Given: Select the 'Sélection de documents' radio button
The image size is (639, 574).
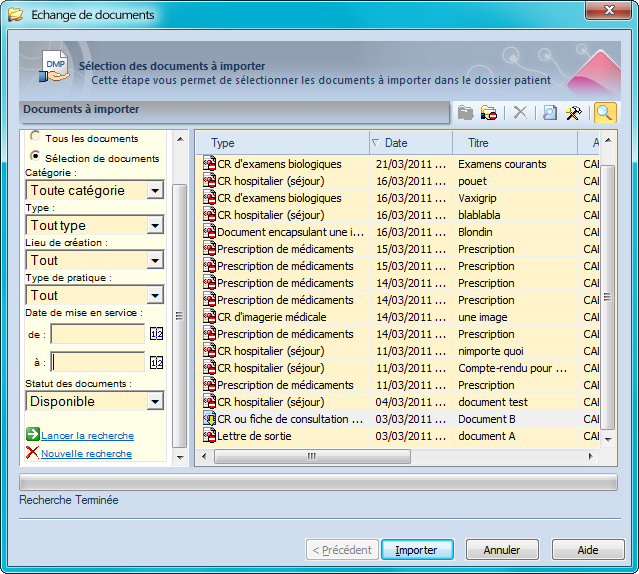Looking at the screenshot, I should [36, 157].
